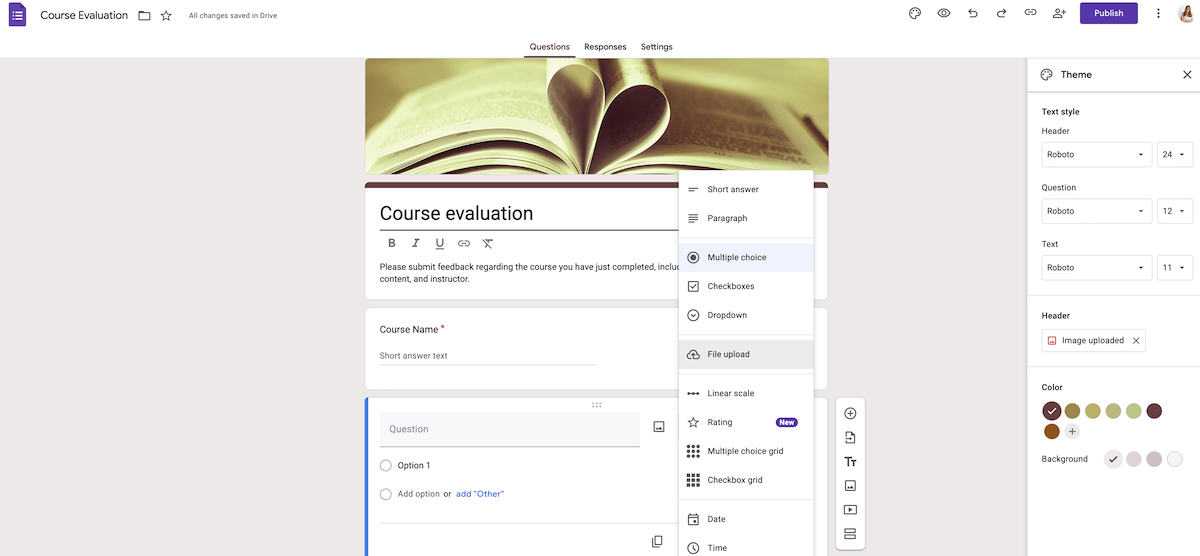
Task: Add question from the side toolbar
Action: (x=850, y=413)
